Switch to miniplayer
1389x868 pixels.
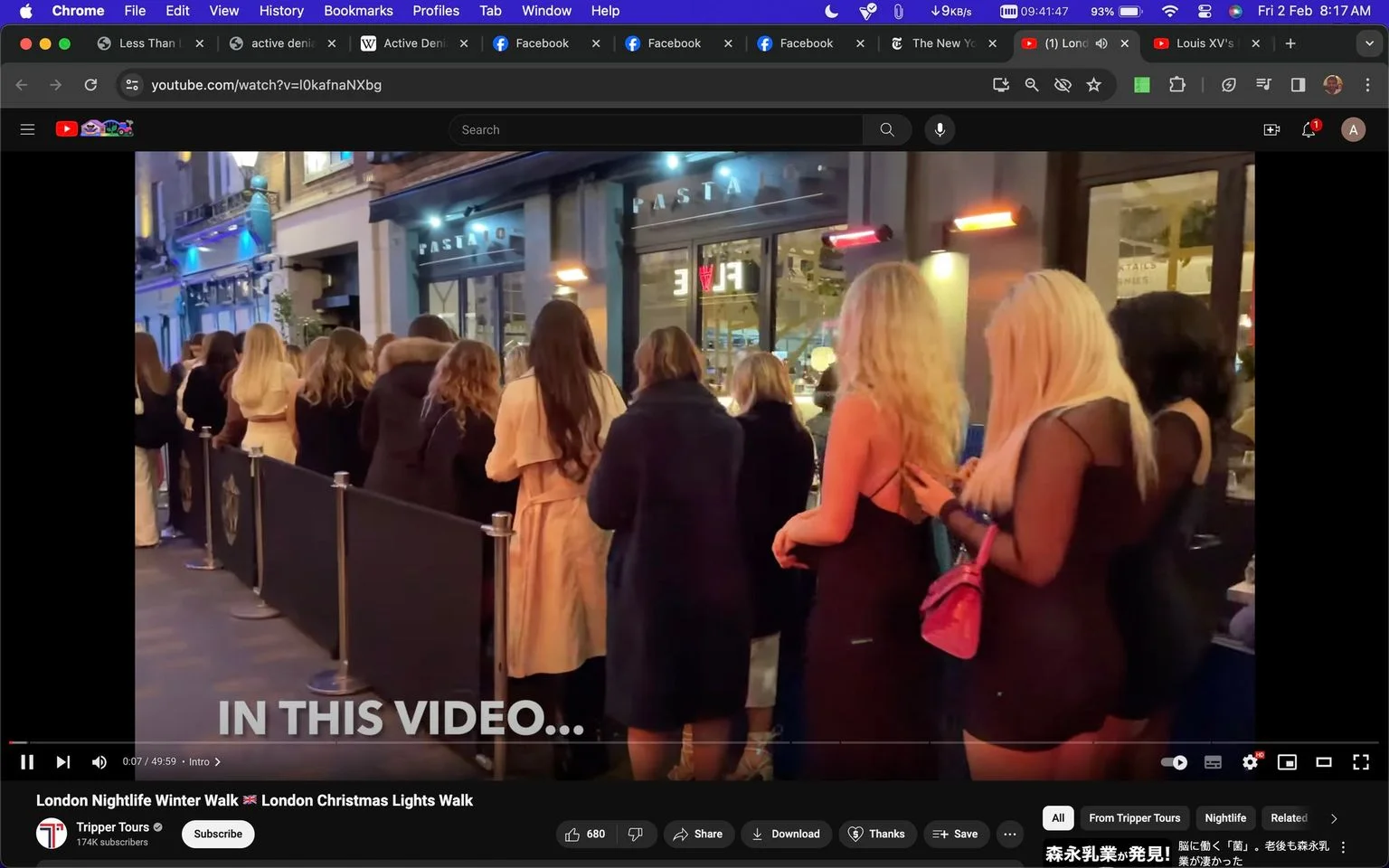(1287, 761)
